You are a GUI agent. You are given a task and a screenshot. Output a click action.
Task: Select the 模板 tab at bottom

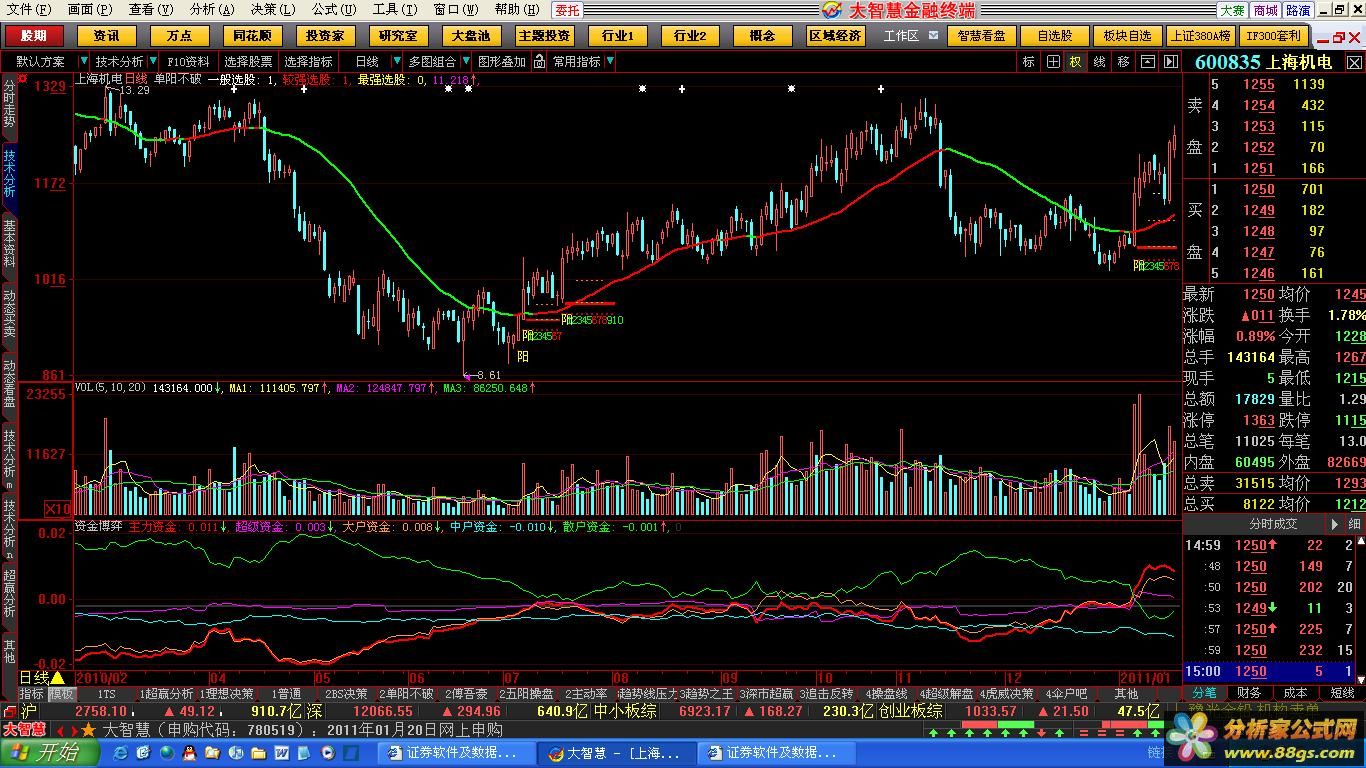pyautogui.click(x=62, y=693)
